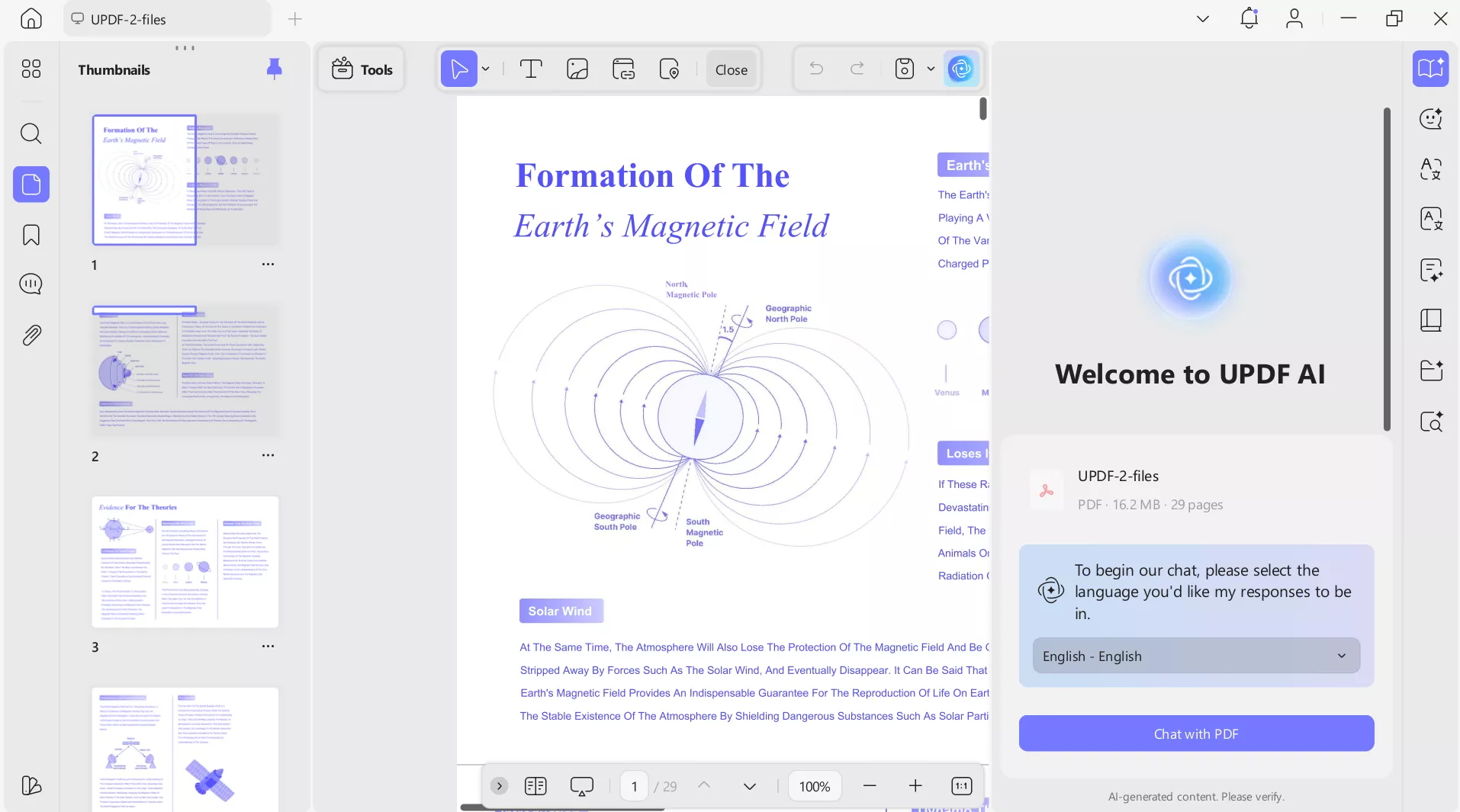Select the Image edit tool icon

pos(577,69)
